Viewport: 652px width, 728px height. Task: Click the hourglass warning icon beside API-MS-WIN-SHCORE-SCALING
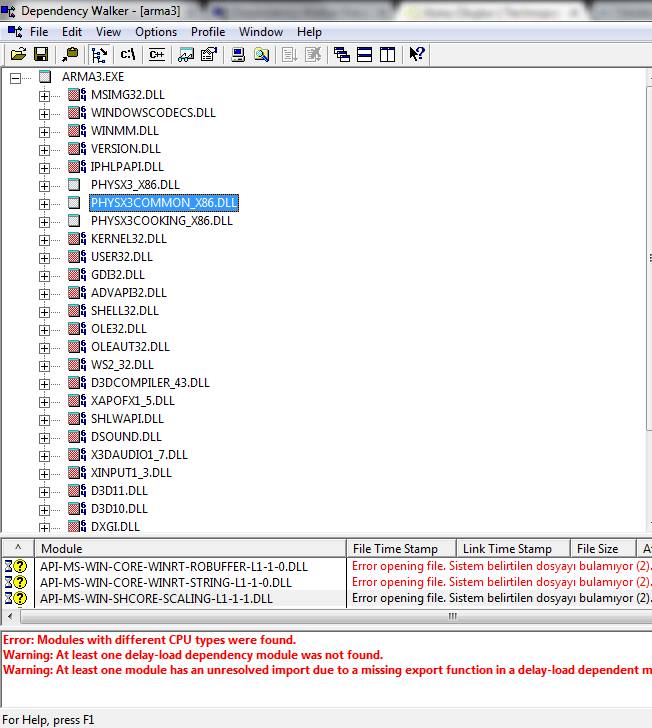[x=15, y=598]
